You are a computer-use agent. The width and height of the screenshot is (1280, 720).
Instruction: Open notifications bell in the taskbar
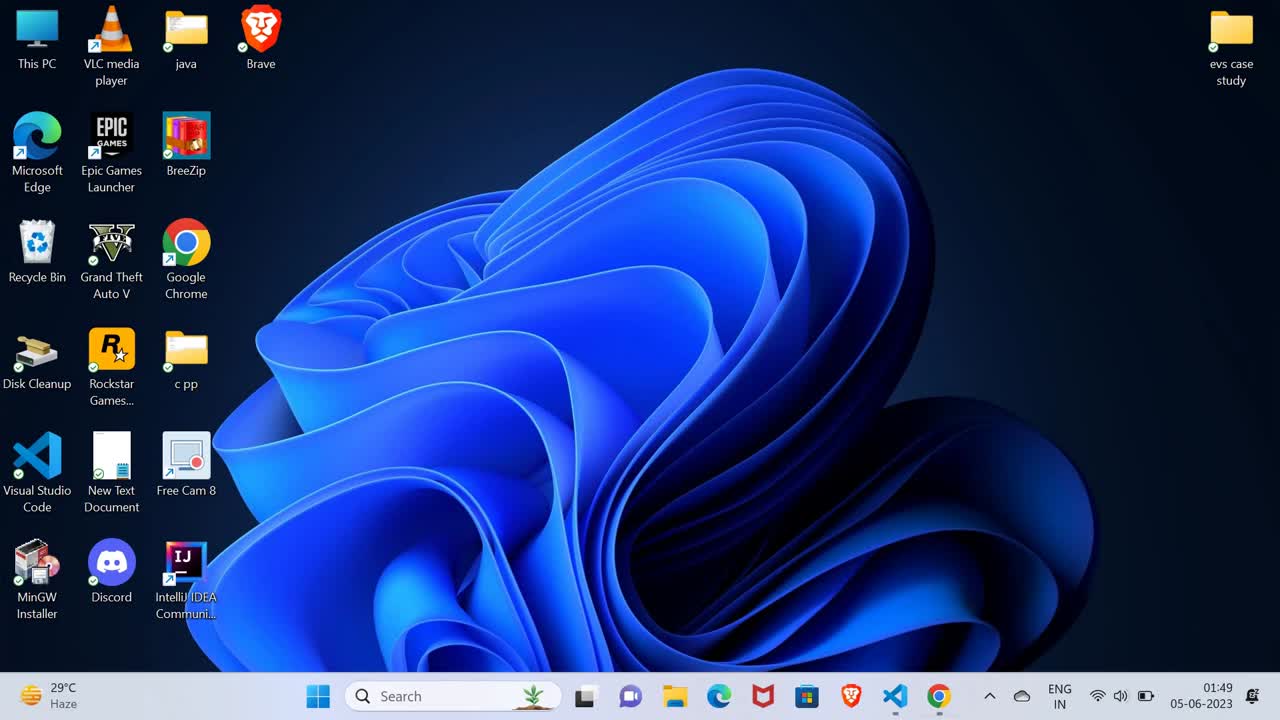click(x=1252, y=696)
